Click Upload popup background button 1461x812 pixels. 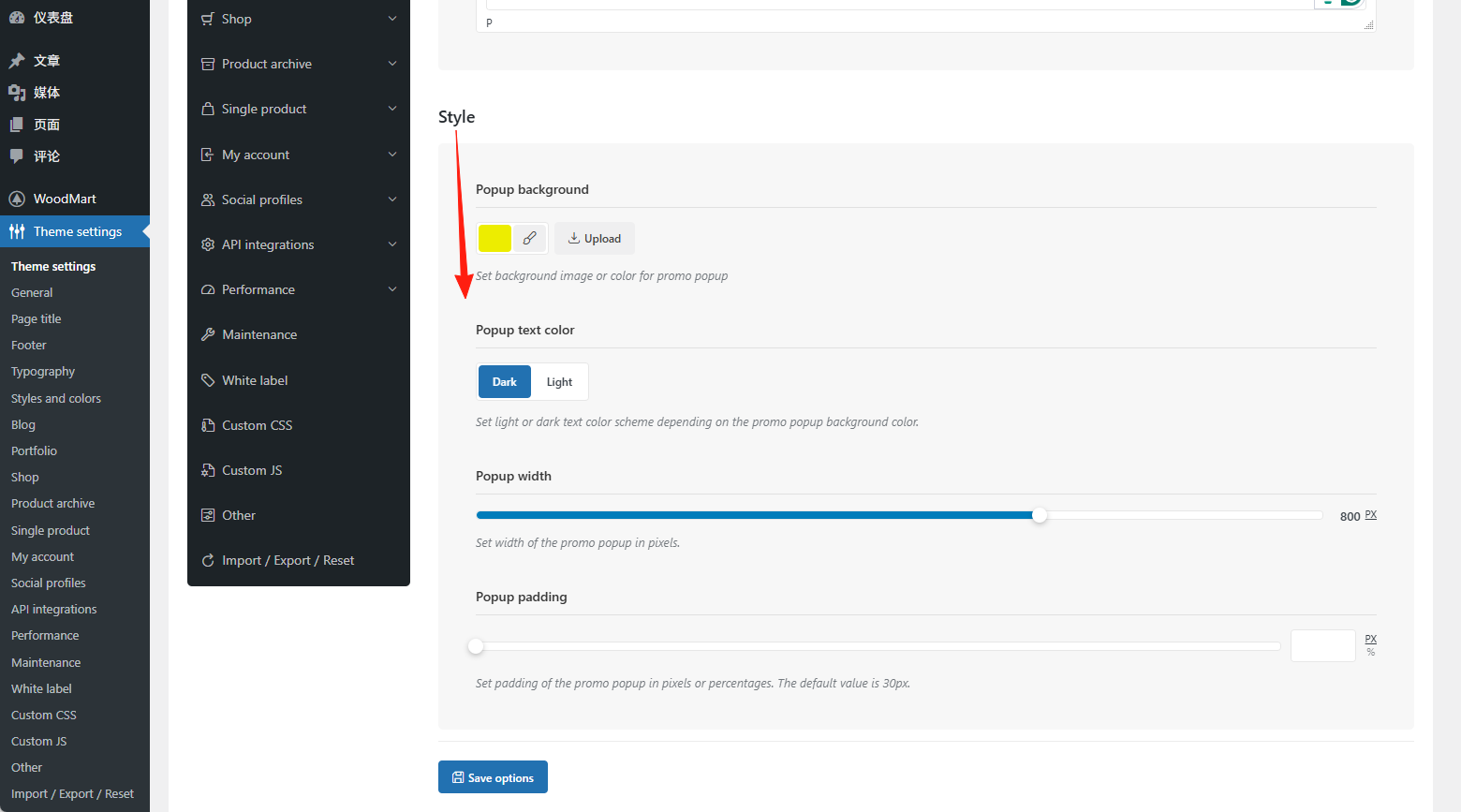click(595, 239)
